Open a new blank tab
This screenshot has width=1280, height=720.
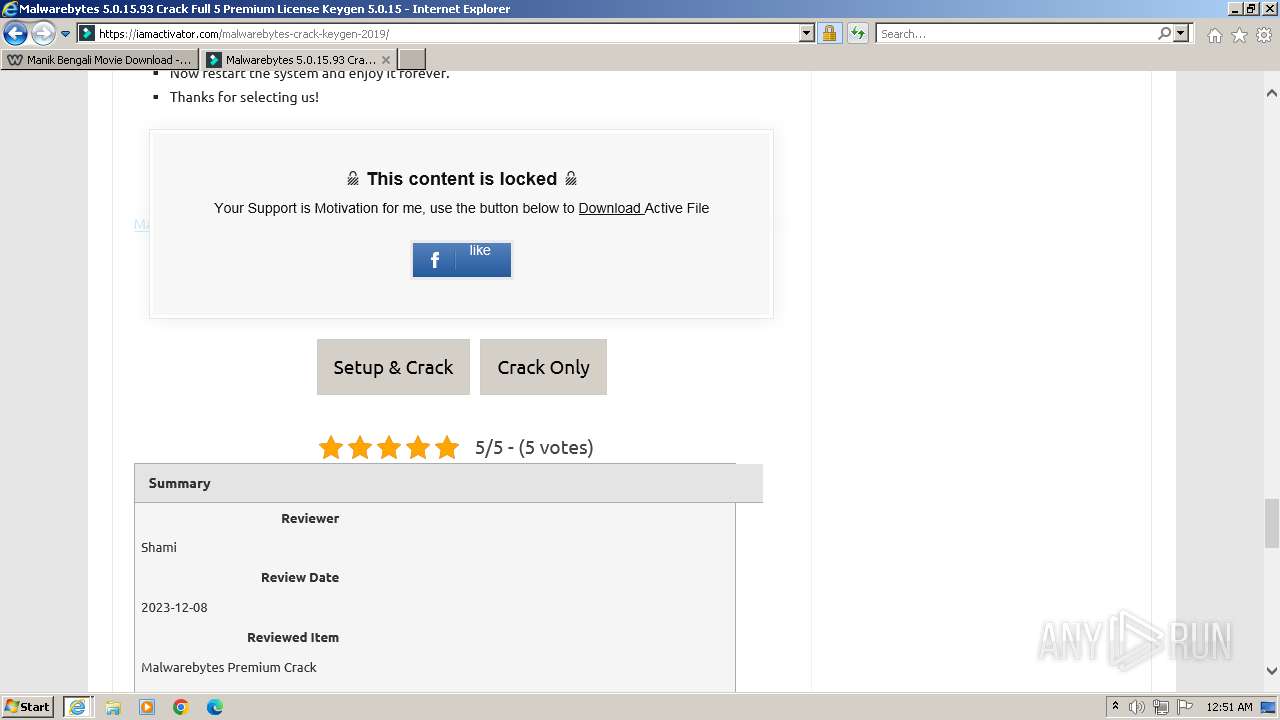click(x=412, y=59)
